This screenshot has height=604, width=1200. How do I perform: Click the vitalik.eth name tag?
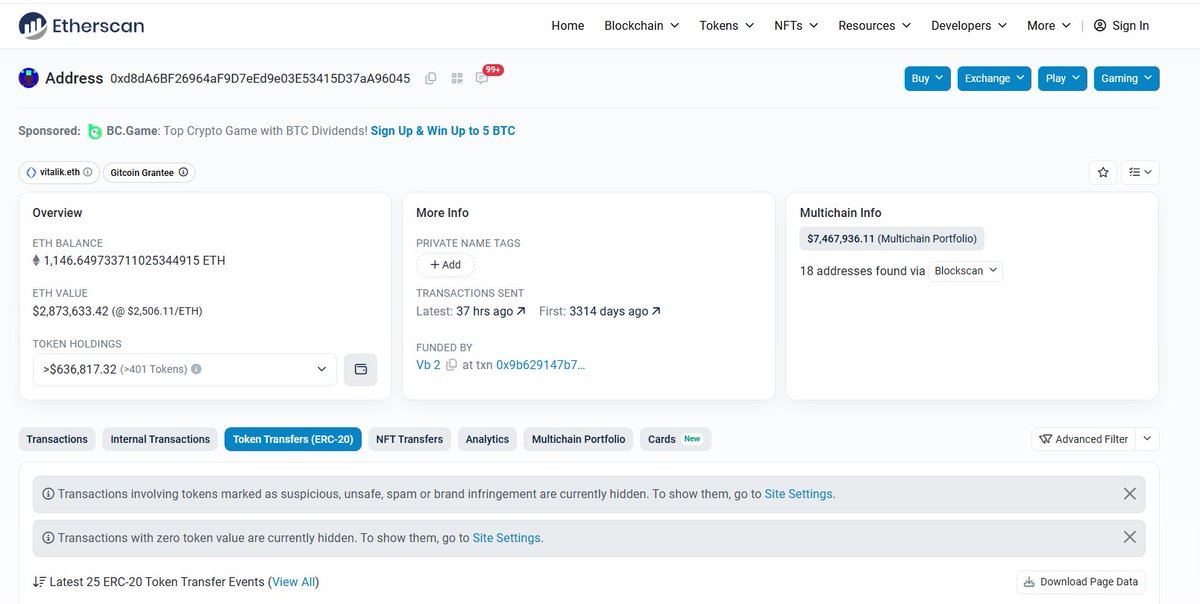point(59,172)
